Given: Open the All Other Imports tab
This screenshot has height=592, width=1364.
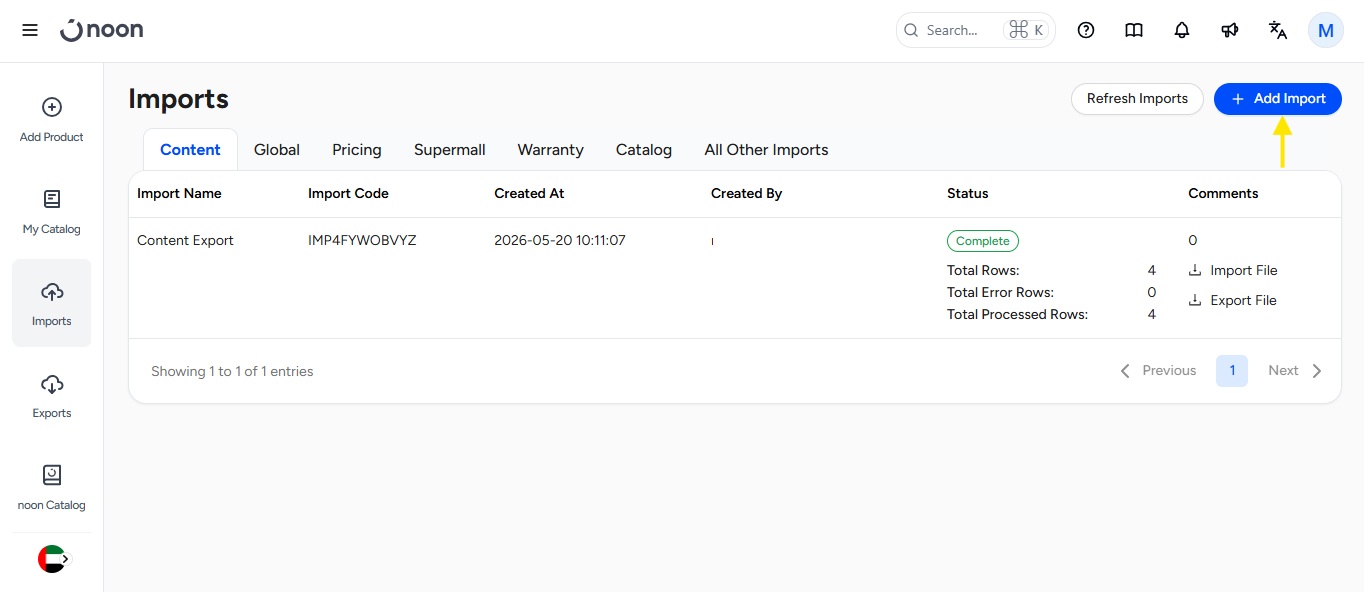Looking at the screenshot, I should (766, 150).
